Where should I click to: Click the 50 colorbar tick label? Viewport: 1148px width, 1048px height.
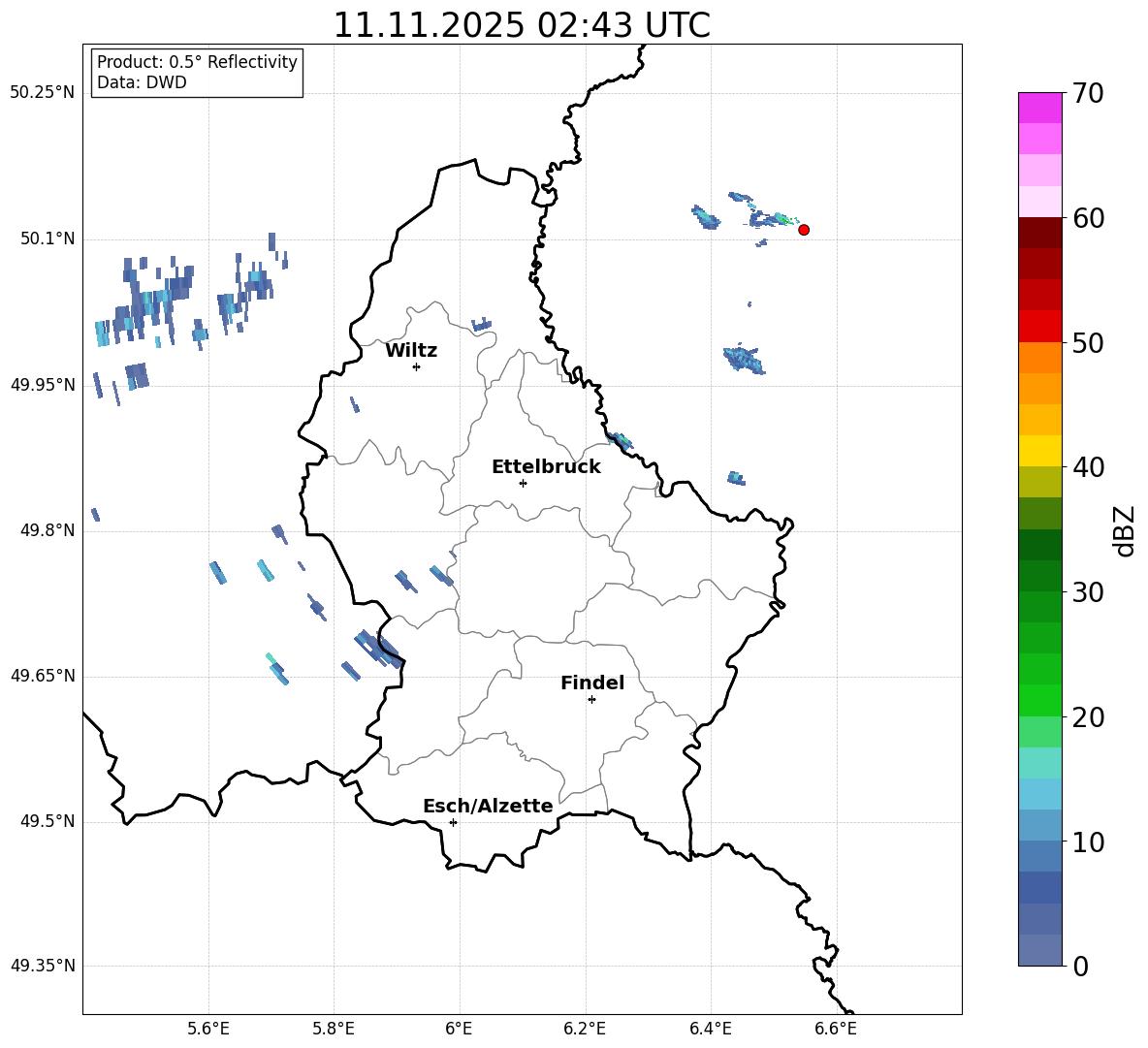(1088, 342)
